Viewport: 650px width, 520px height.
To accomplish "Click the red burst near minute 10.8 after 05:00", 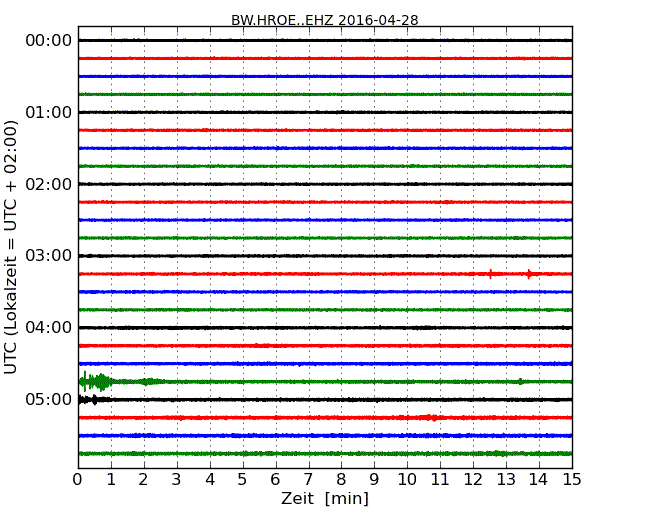I will coord(431,418).
